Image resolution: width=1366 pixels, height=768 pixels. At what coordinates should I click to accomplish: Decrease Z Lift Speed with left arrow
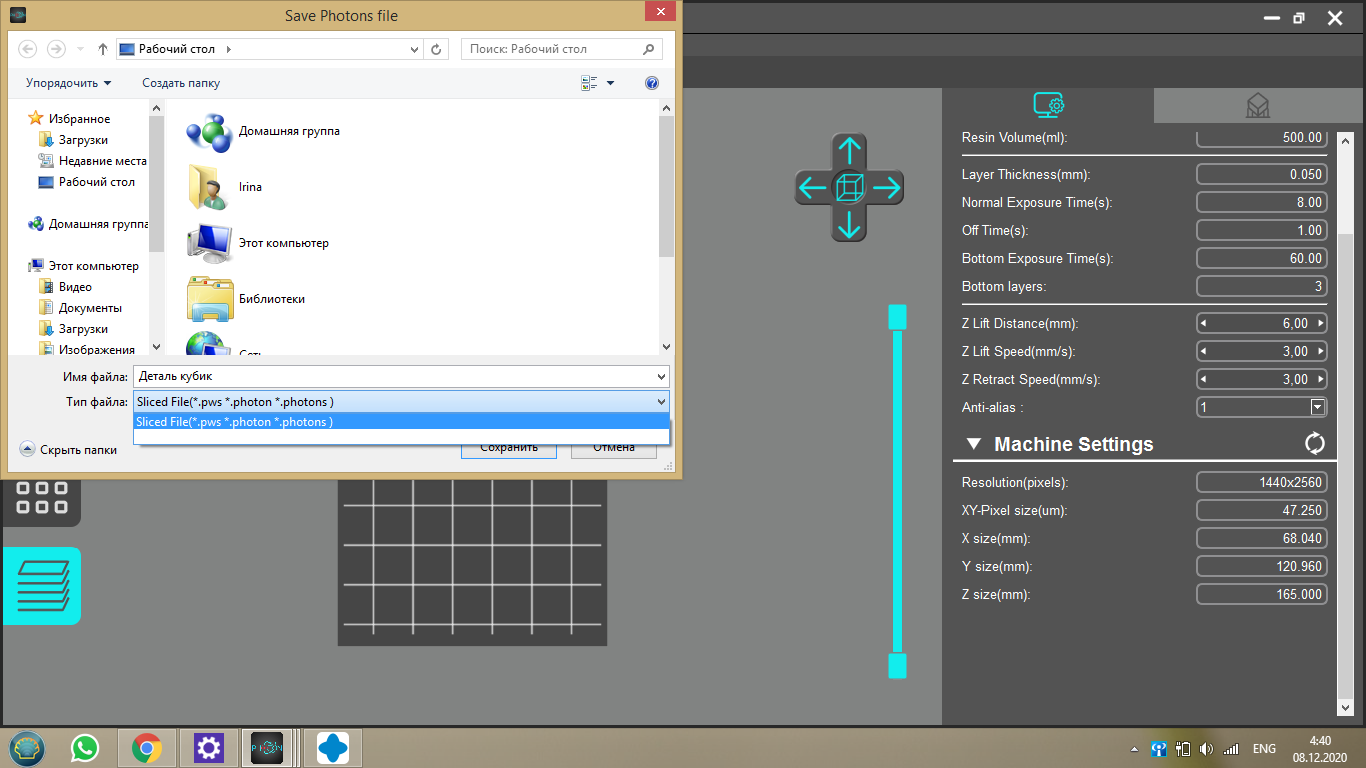1203,351
